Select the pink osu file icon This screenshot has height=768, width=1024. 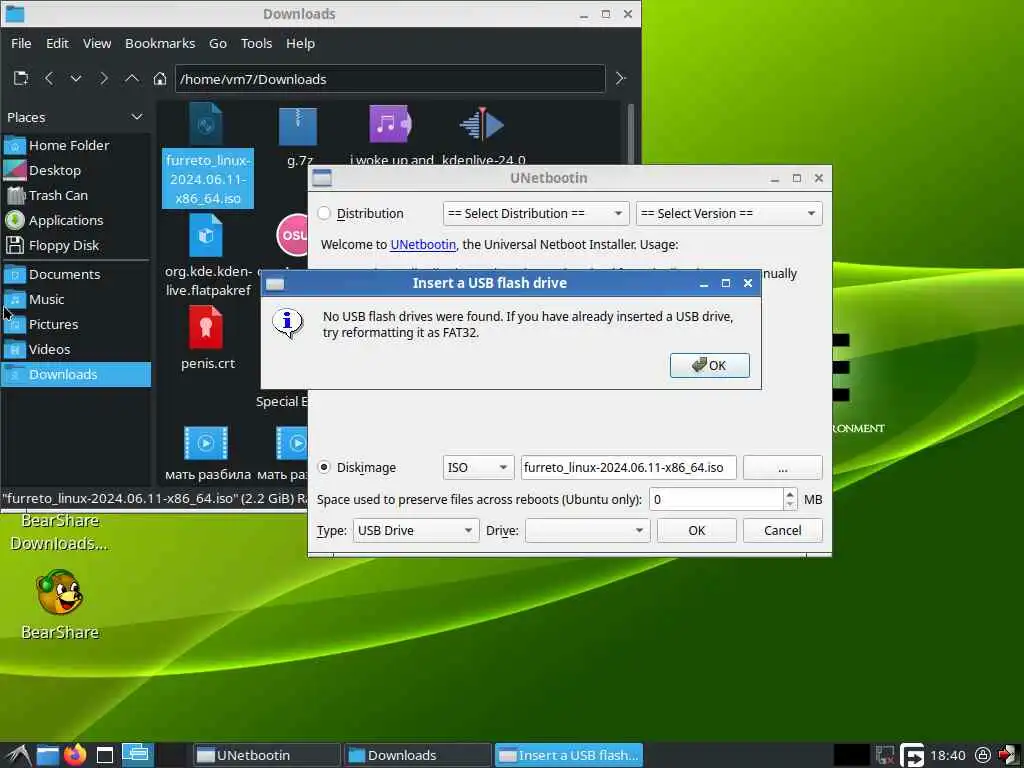[x=293, y=234]
